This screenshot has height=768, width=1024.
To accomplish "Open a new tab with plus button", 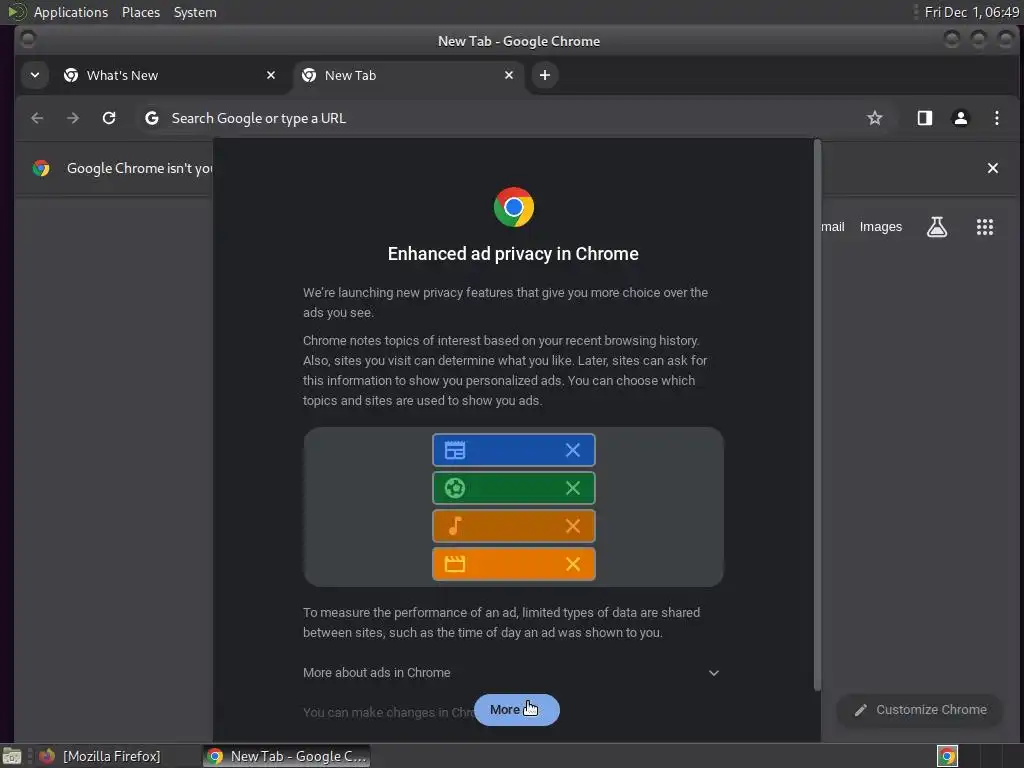I will 545,75.
